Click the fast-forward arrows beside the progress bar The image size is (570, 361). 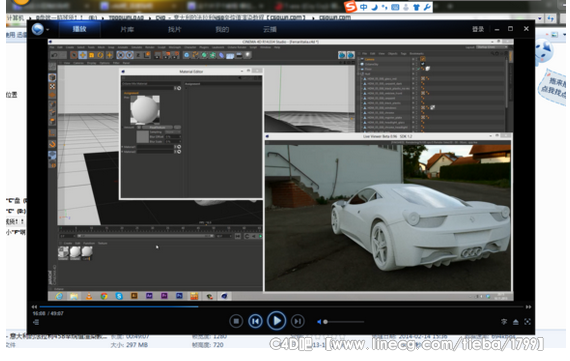coord(528,307)
